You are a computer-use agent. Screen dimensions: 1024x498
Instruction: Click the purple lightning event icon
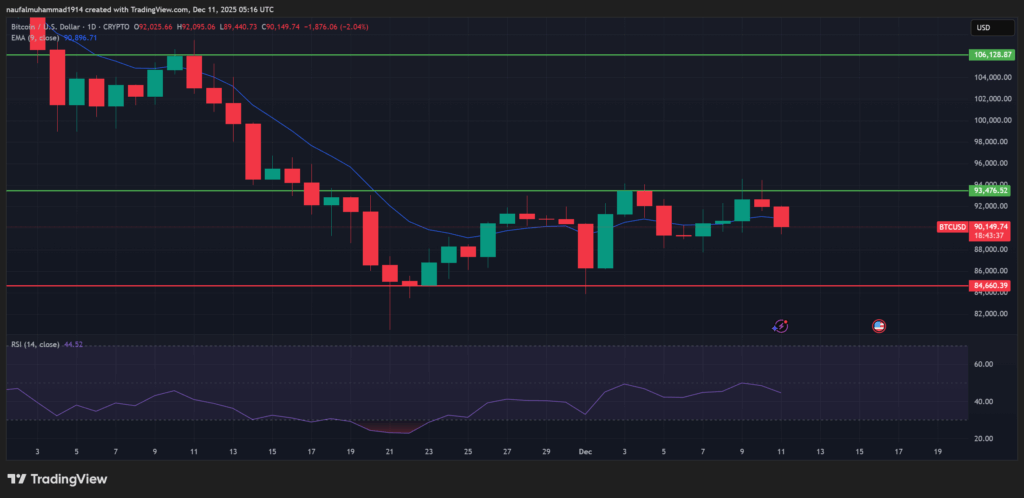coord(781,326)
